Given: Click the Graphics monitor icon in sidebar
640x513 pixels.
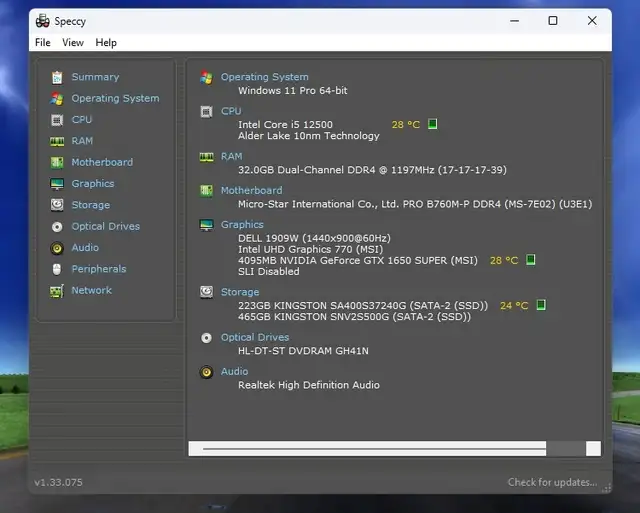Looking at the screenshot, I should click(57, 184).
